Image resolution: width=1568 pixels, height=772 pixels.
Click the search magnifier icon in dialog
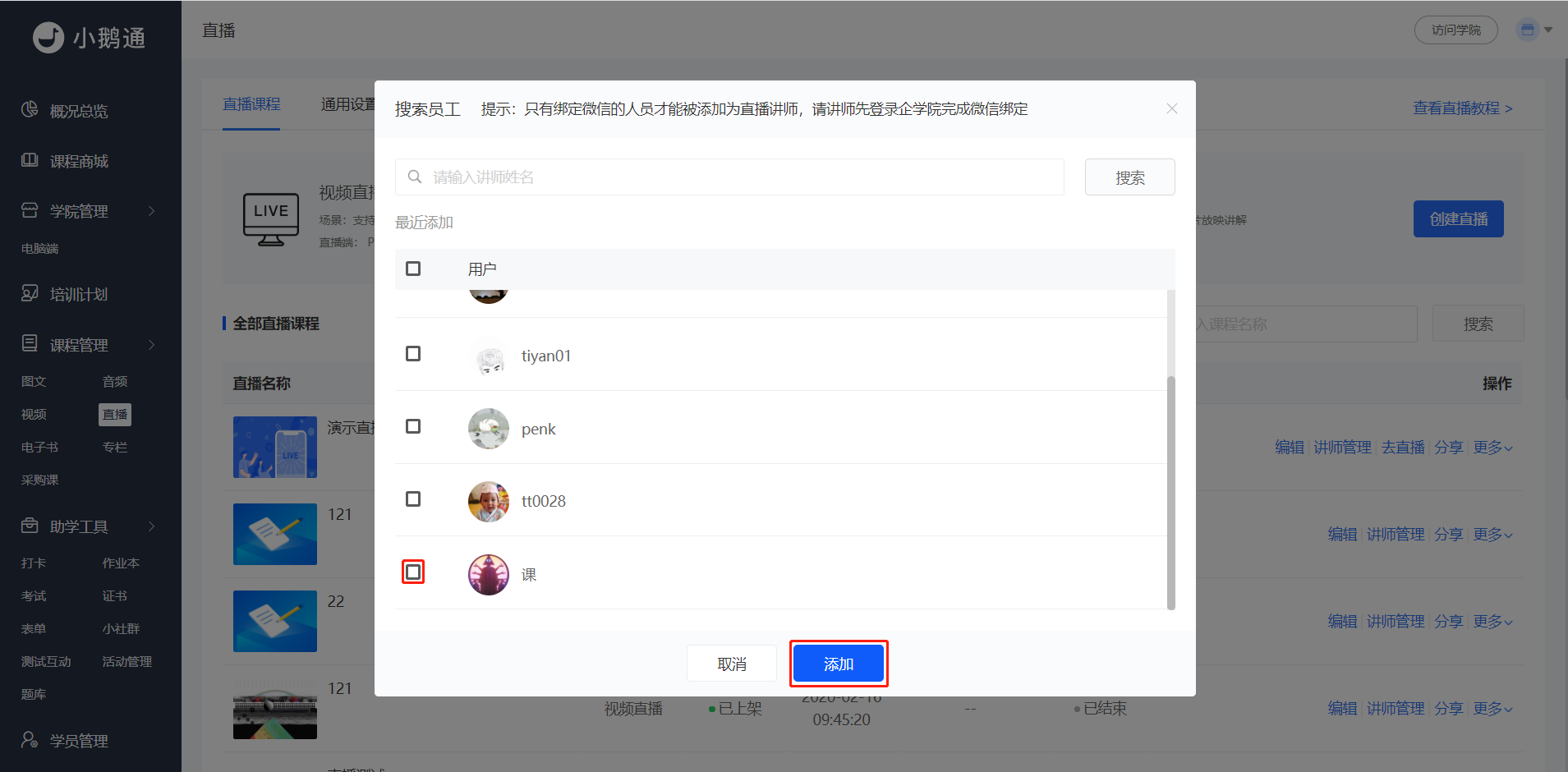point(415,177)
